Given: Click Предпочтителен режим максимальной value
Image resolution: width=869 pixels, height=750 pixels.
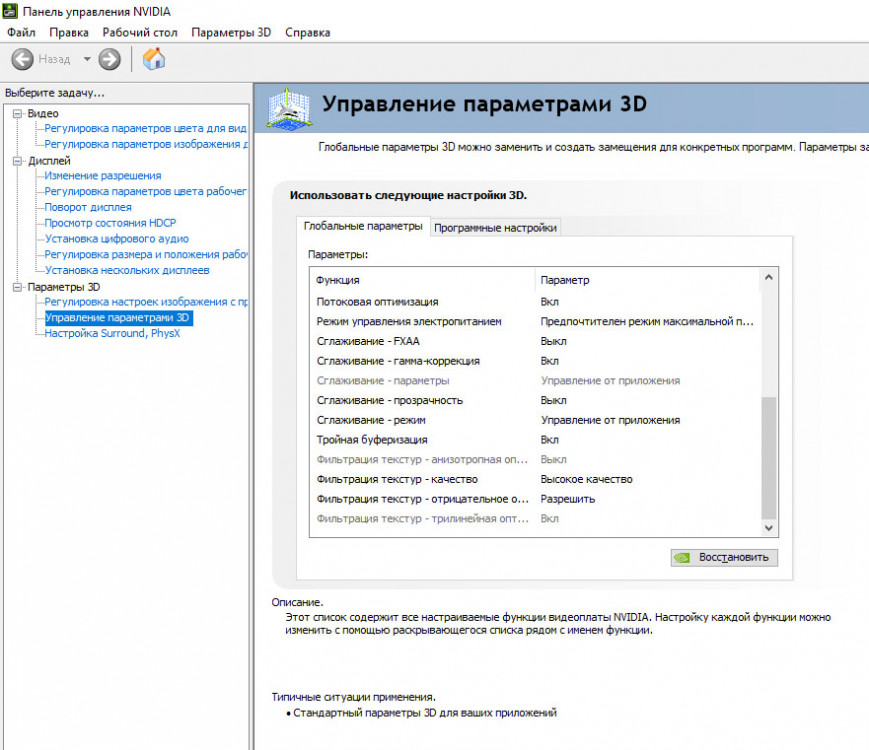Looking at the screenshot, I should pyautogui.click(x=647, y=322).
